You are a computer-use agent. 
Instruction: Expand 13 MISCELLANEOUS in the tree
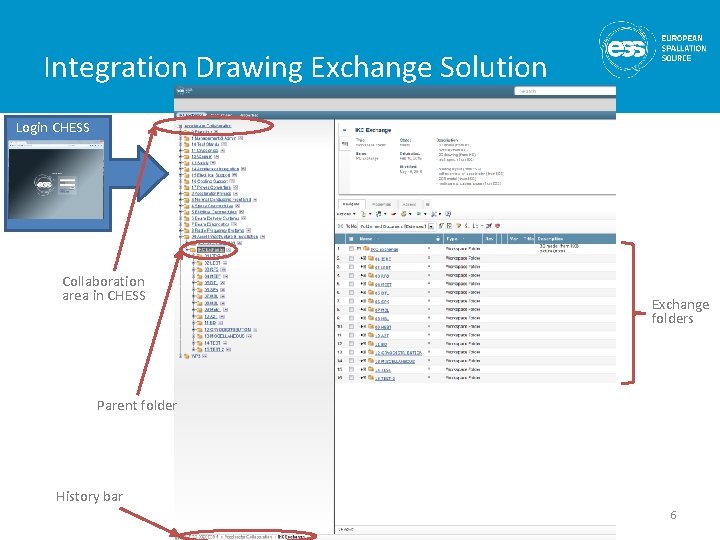(x=194, y=336)
